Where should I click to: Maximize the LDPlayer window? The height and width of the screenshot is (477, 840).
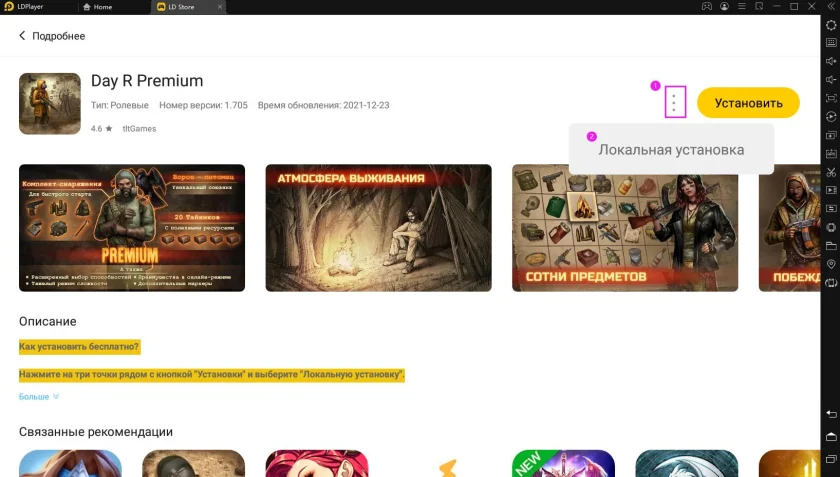pos(794,6)
